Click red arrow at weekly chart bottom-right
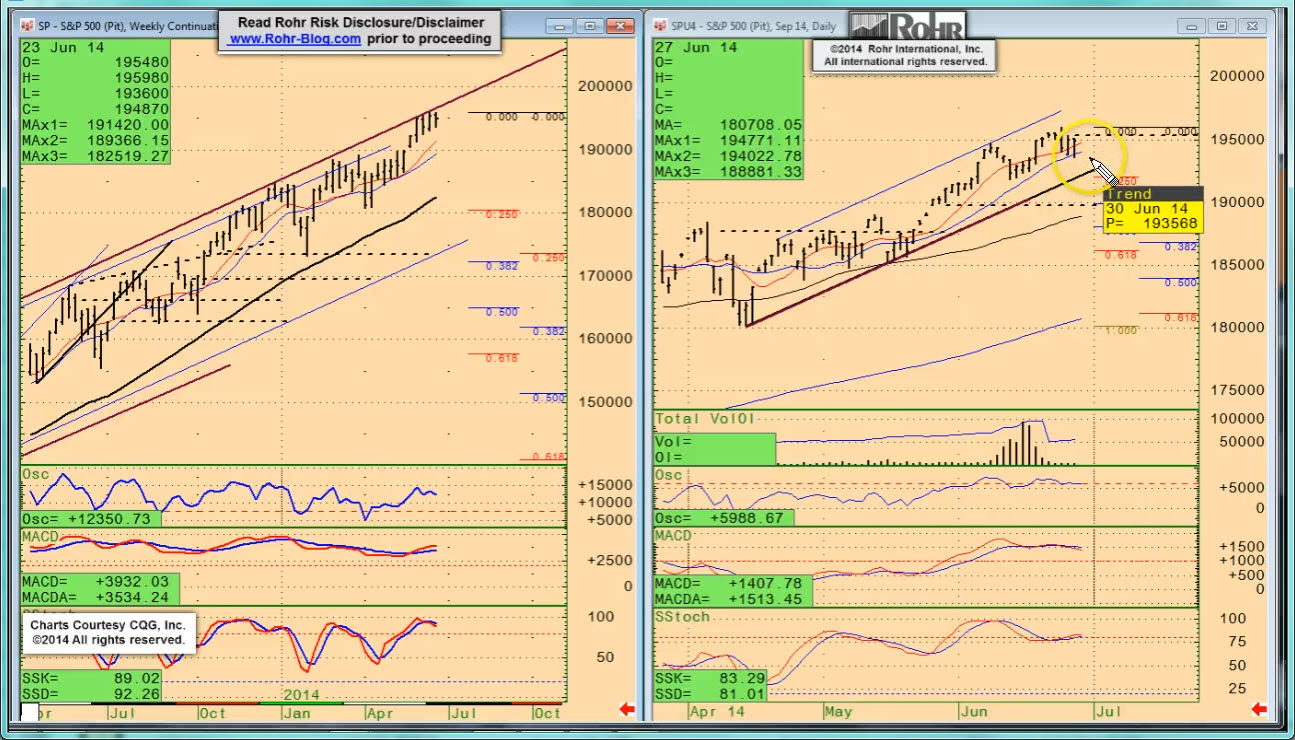This screenshot has height=740, width=1295. click(627, 710)
